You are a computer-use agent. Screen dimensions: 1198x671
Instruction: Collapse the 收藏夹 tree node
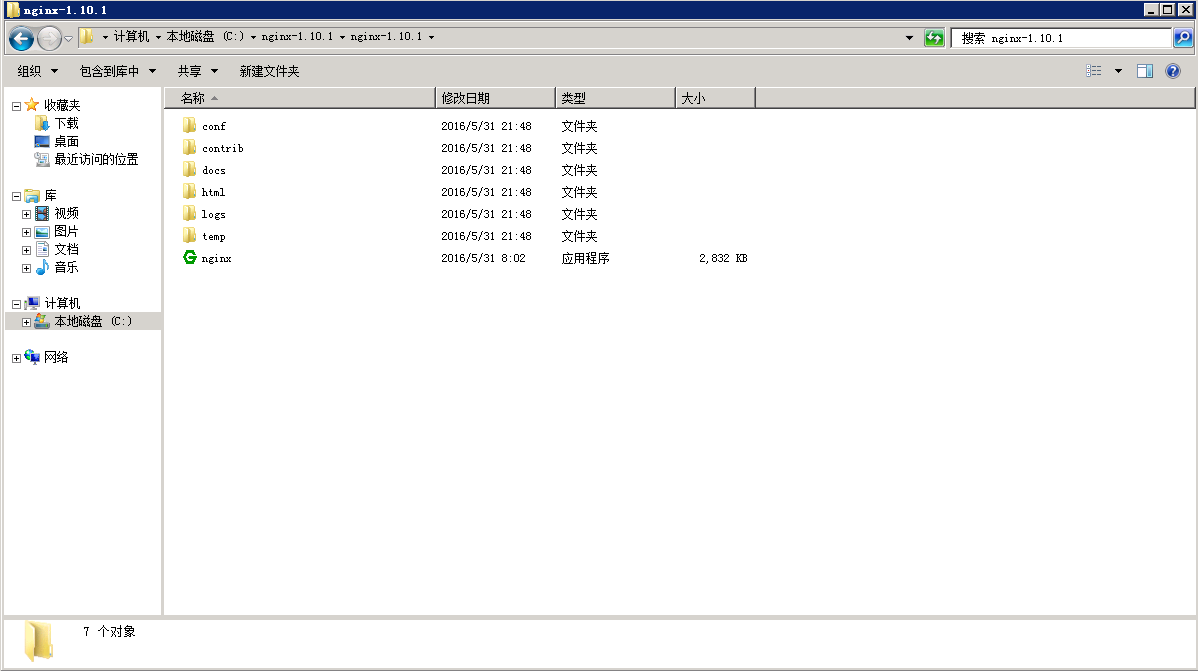click(16, 106)
